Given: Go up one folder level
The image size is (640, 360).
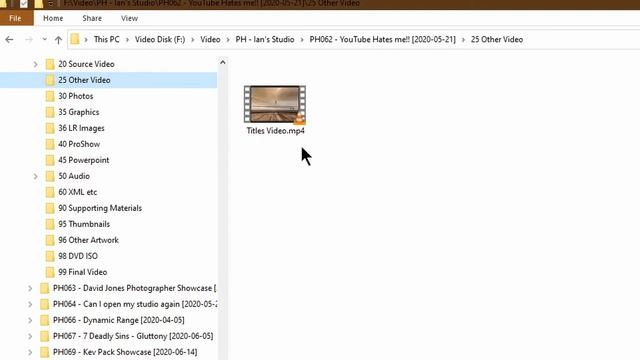Looking at the screenshot, I should (x=58, y=40).
